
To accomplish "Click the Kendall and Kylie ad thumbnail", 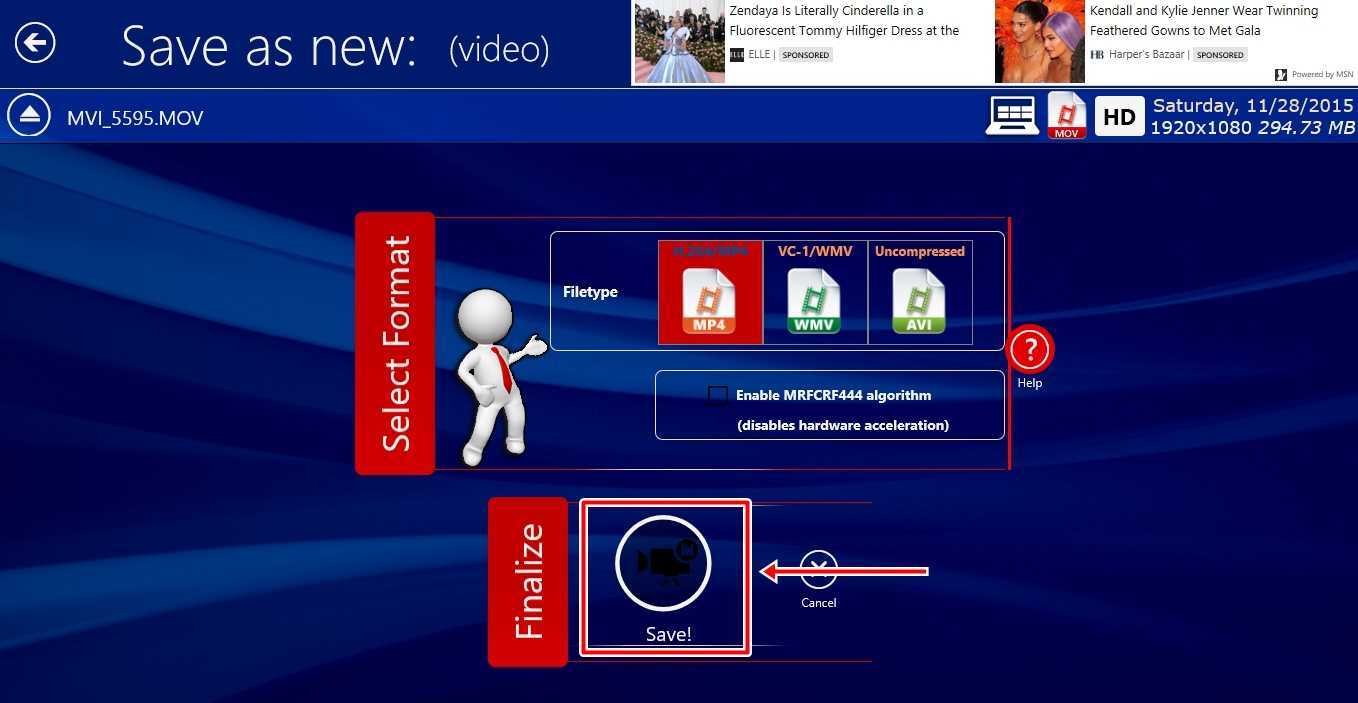I will tap(1040, 42).
